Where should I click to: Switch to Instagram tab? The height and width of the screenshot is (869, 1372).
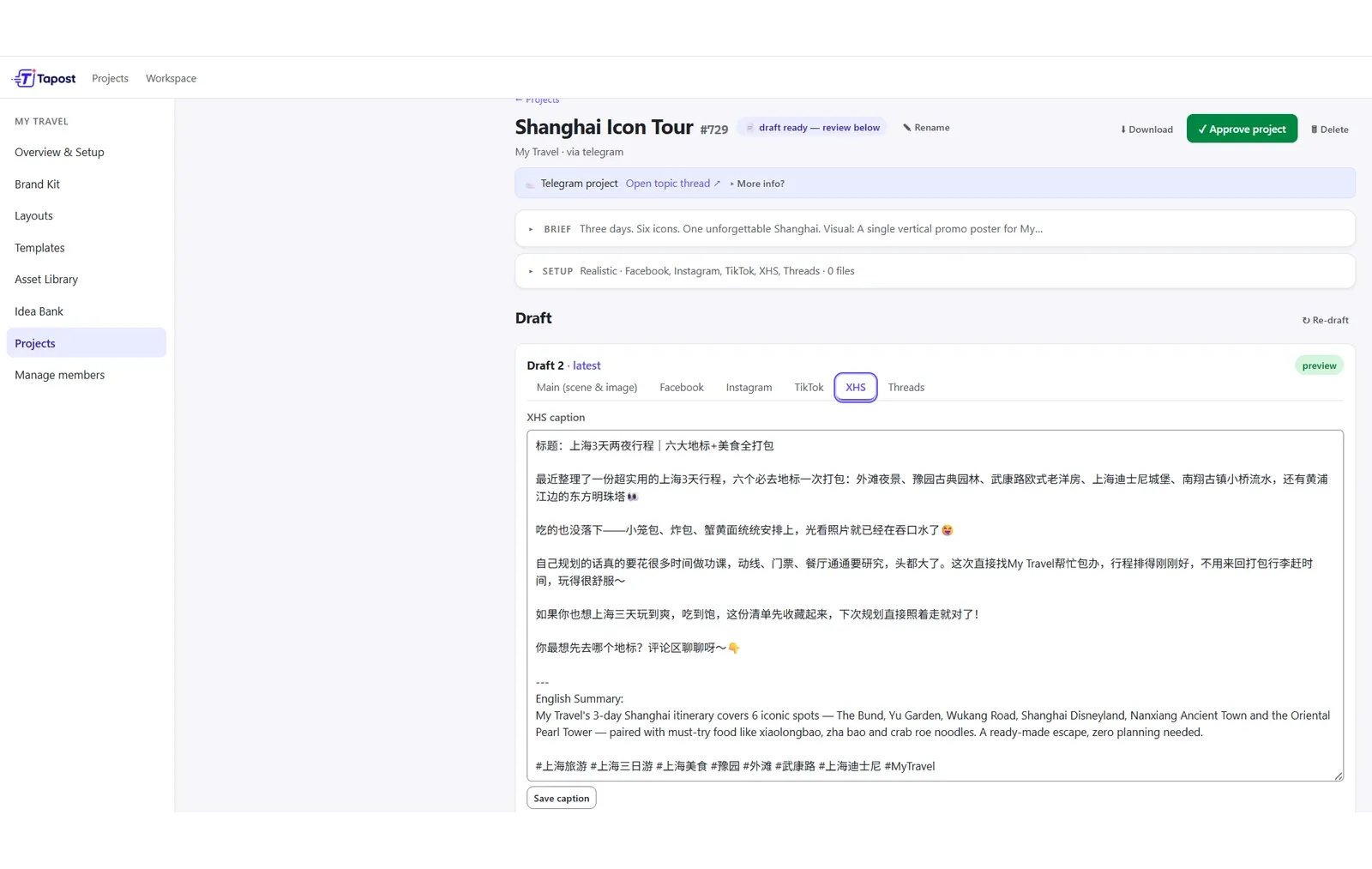coord(749,388)
